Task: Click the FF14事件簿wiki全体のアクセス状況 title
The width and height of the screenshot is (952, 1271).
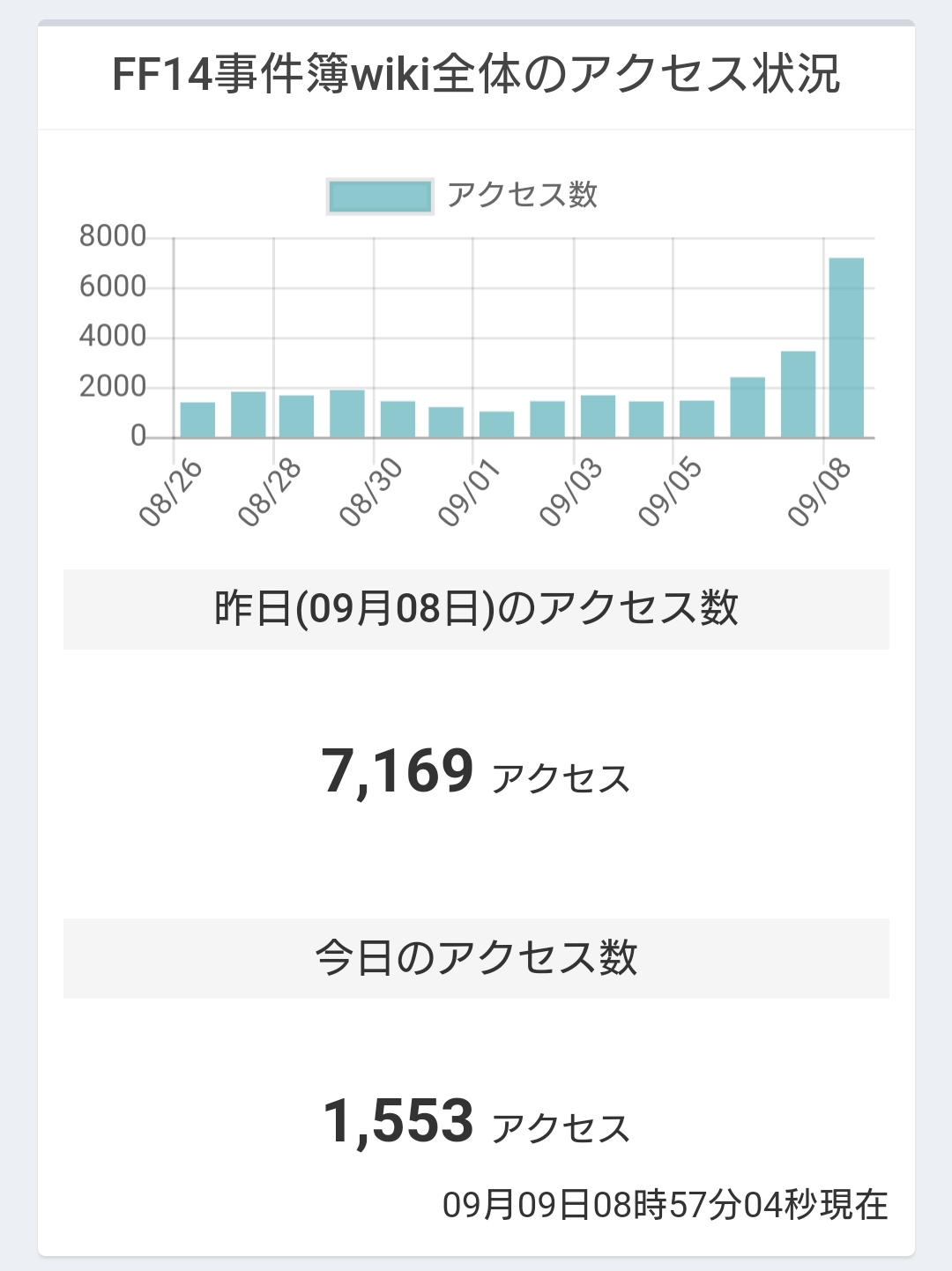Action: pyautogui.click(x=476, y=74)
